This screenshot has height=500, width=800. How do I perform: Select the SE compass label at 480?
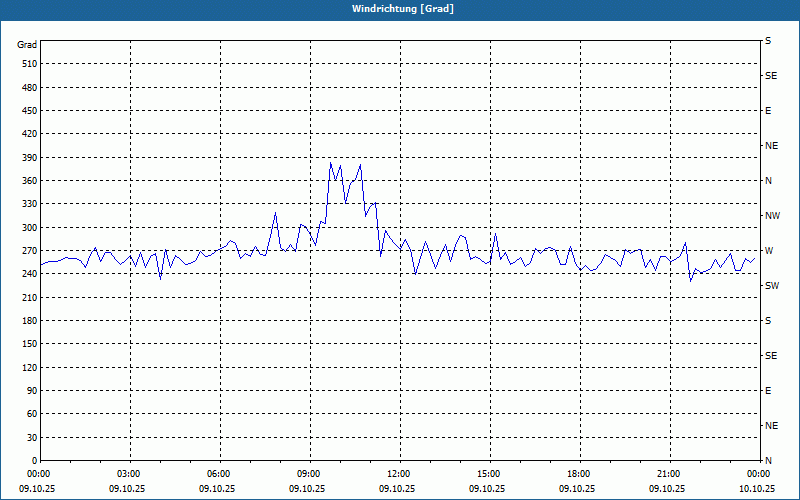tap(771, 76)
